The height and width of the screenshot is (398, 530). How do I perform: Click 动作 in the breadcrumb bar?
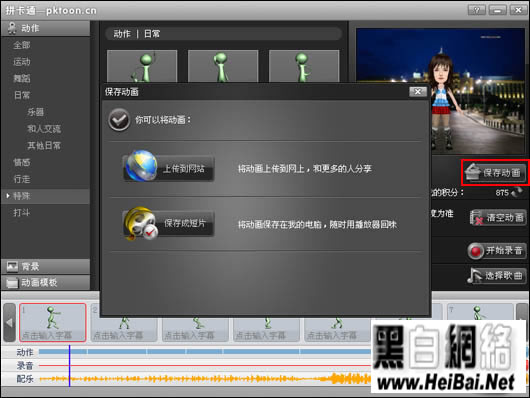pyautogui.click(x=122, y=34)
